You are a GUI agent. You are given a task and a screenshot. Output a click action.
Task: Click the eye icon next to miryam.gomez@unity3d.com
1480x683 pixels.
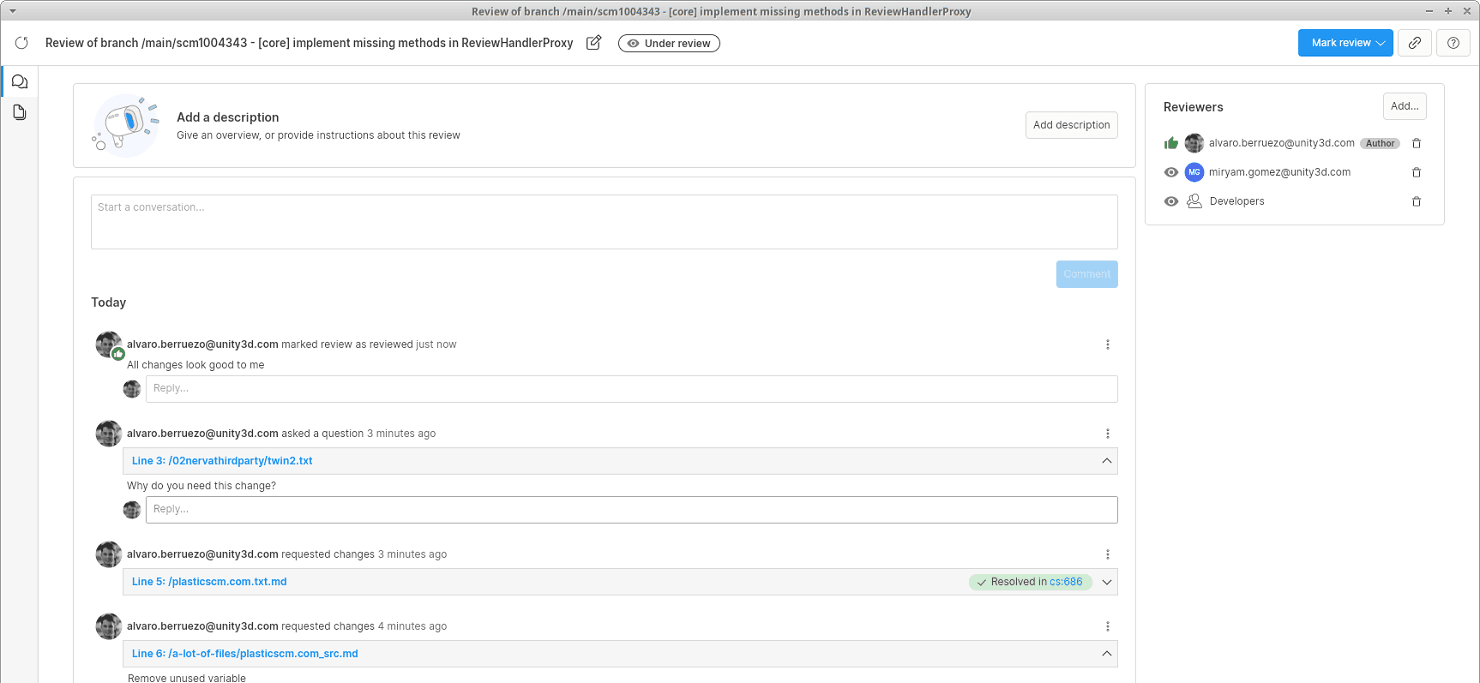pyautogui.click(x=1170, y=172)
